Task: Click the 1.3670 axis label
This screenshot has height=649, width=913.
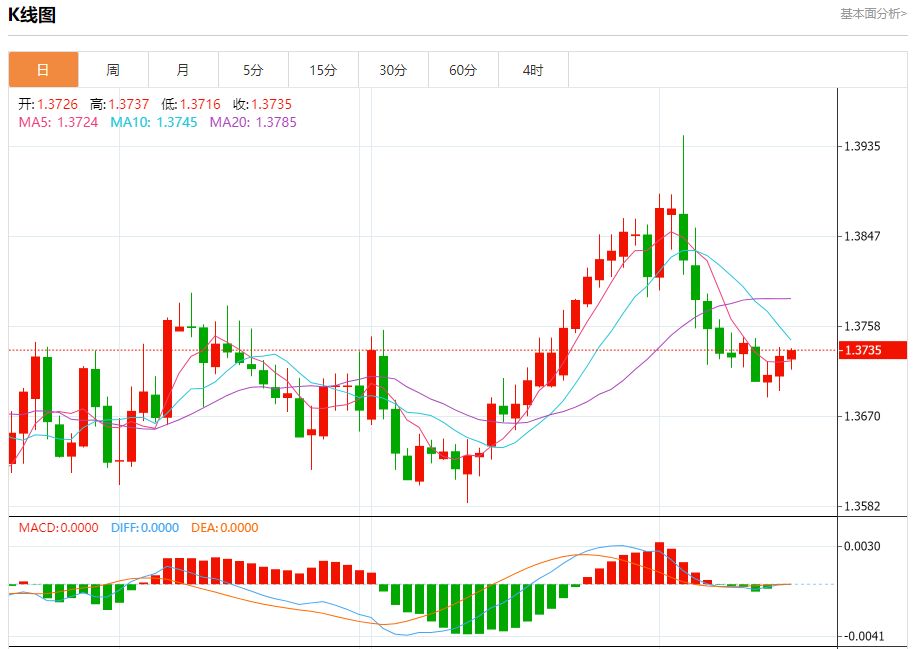Action: click(x=862, y=416)
